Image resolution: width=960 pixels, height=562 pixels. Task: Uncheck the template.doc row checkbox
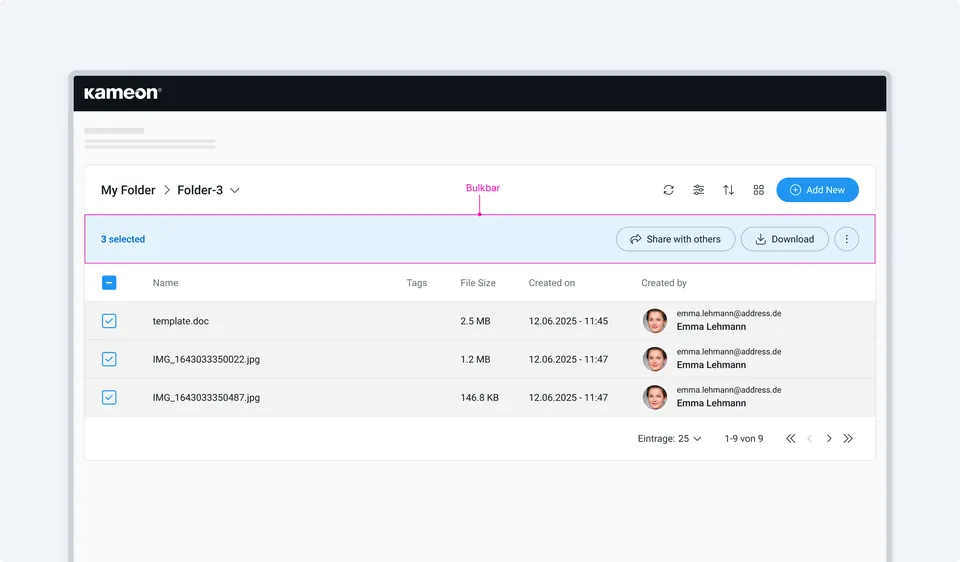pos(109,321)
